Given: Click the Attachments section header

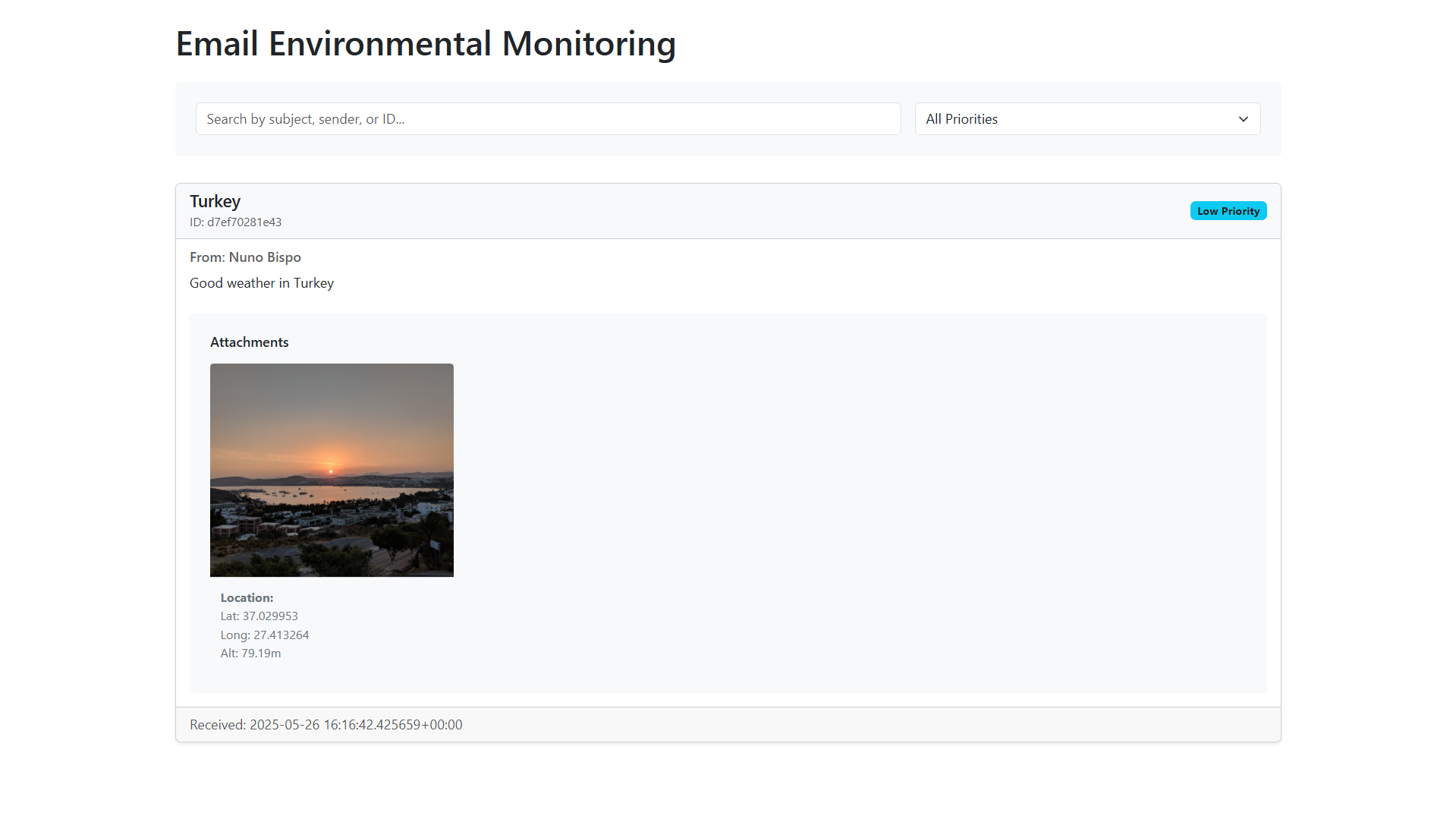Looking at the screenshot, I should click(249, 342).
